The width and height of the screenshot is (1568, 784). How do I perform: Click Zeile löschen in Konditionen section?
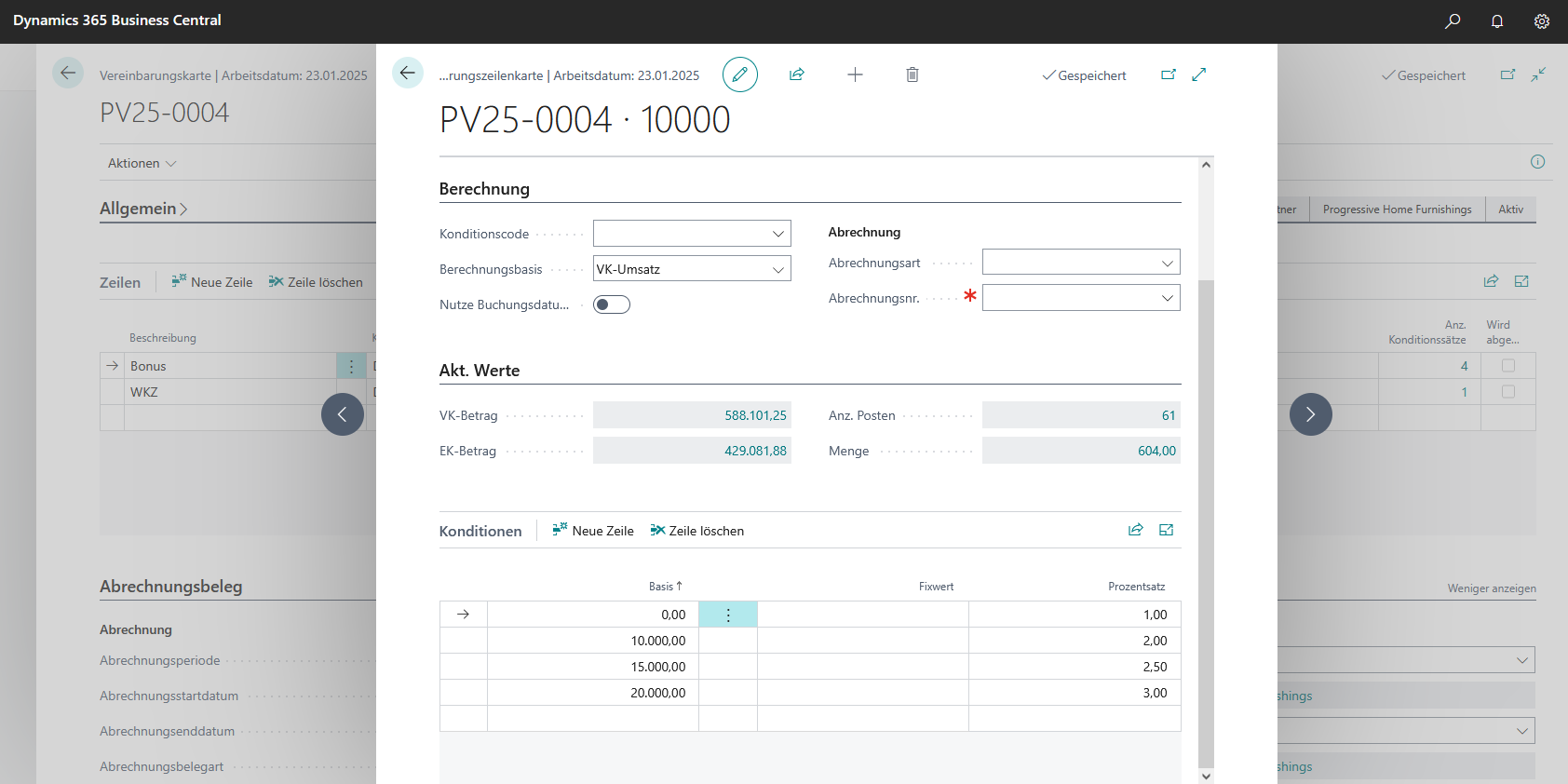click(x=697, y=531)
